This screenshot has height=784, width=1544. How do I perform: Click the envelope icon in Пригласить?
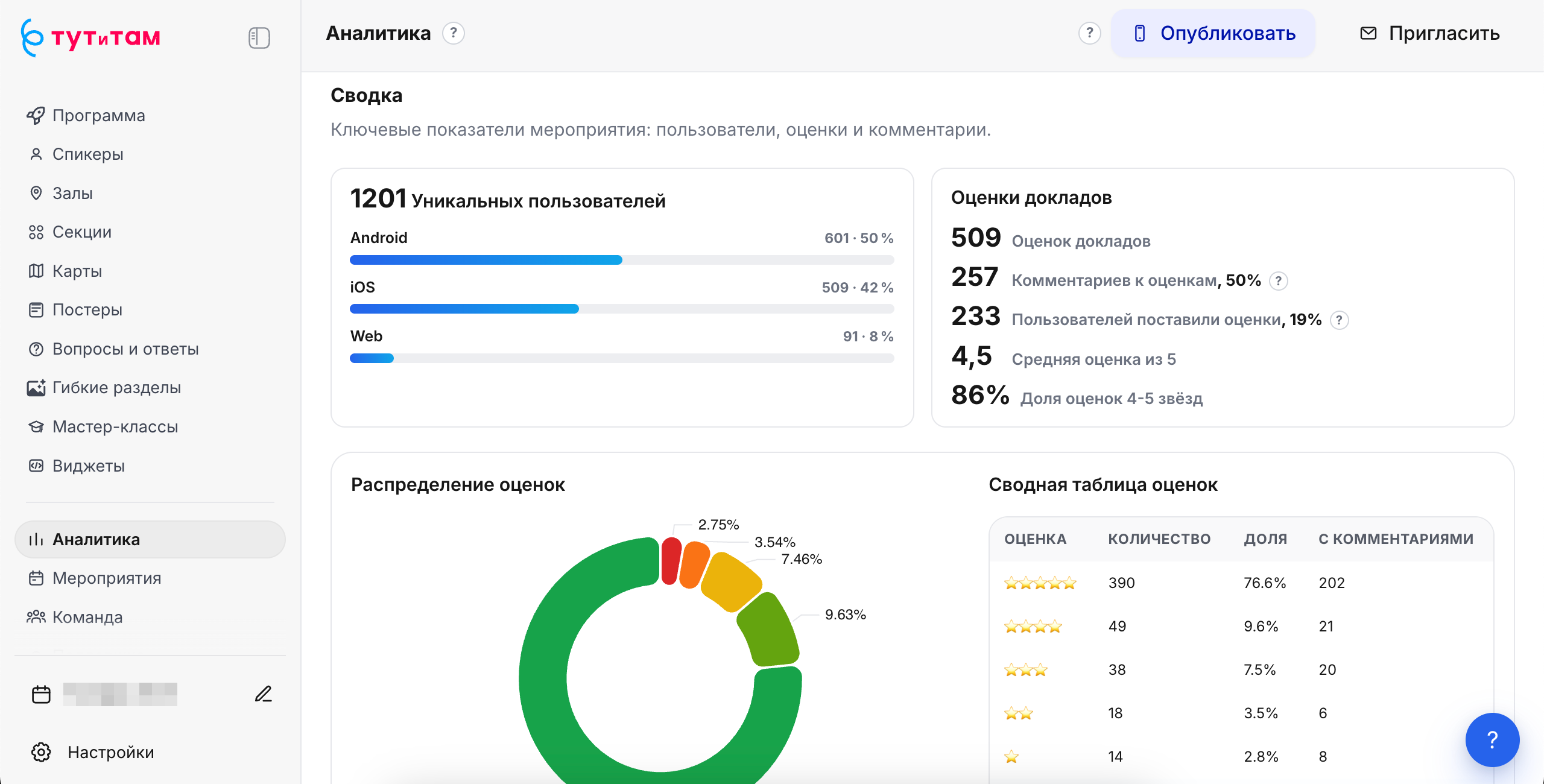click(1368, 33)
